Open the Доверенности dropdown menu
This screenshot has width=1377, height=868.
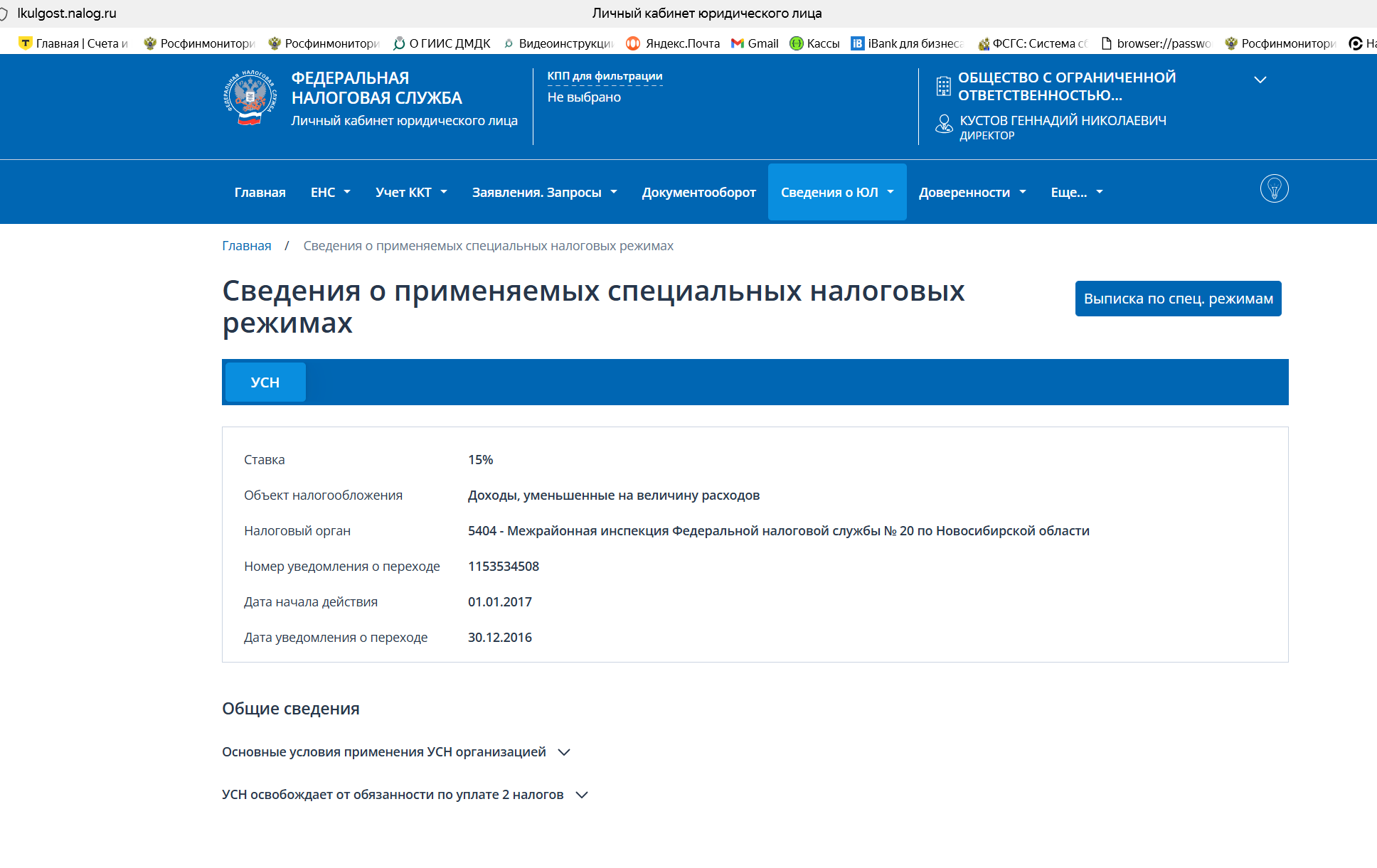[972, 193]
